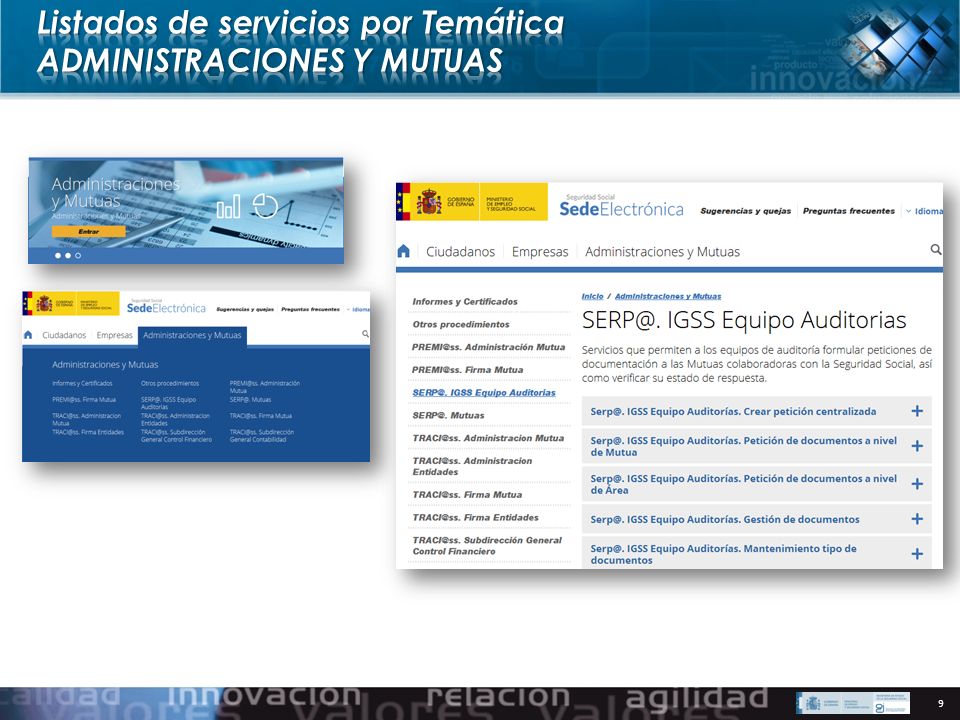The height and width of the screenshot is (720, 960).
Task: Open 'Informes y Certificados' in the left sidebar
Action: click(465, 301)
